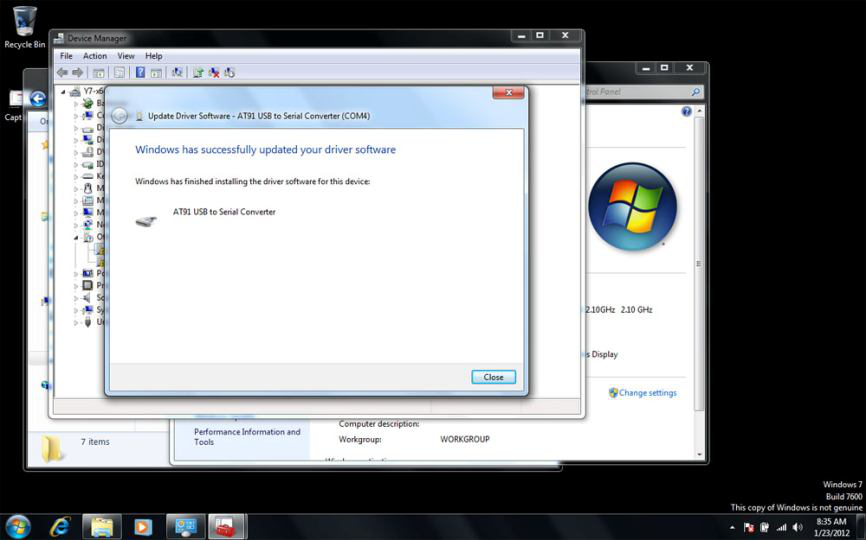The height and width of the screenshot is (540, 866).
Task: Expand the Keyboards tree node
Action: [75, 176]
